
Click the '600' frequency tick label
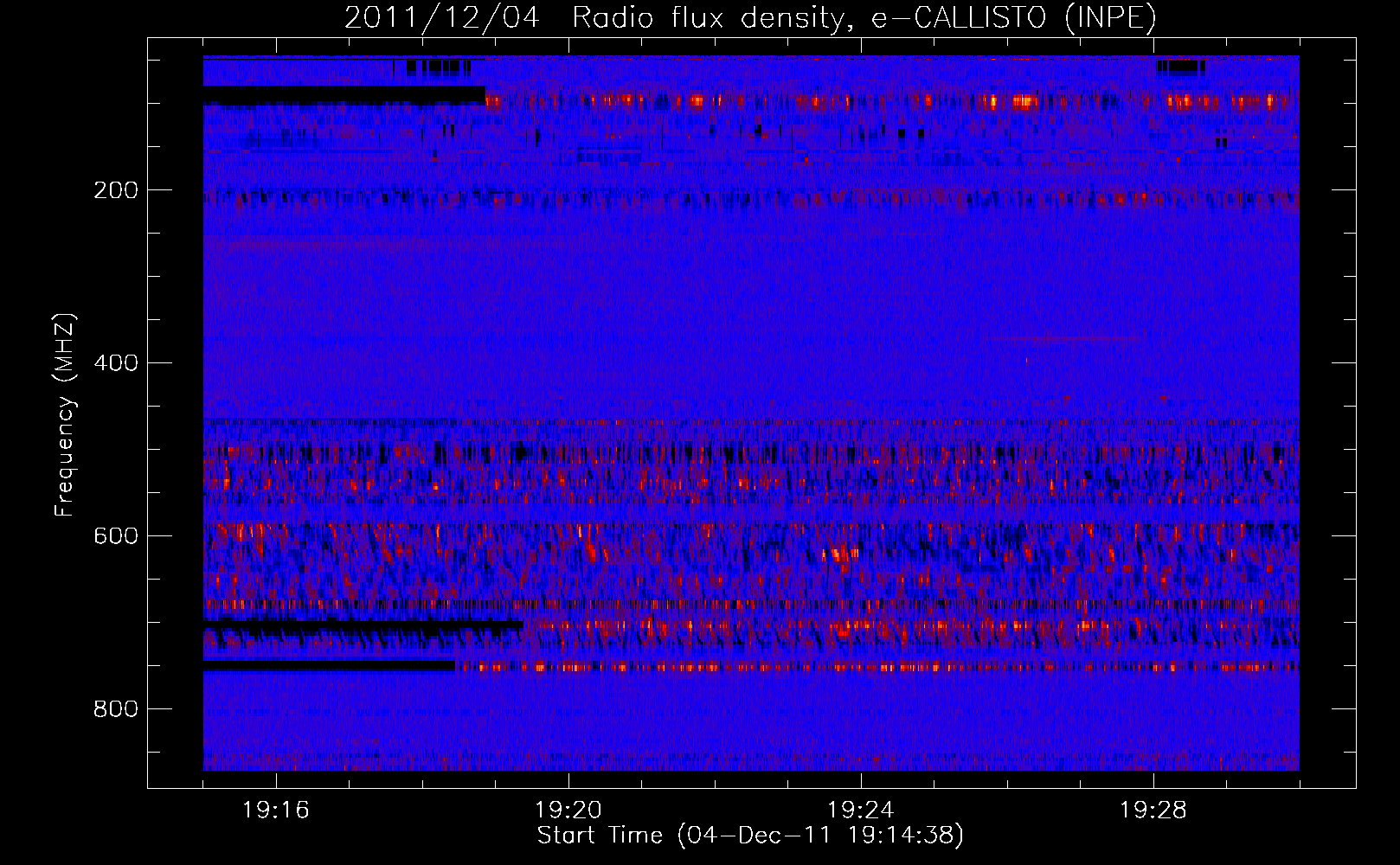(116, 536)
